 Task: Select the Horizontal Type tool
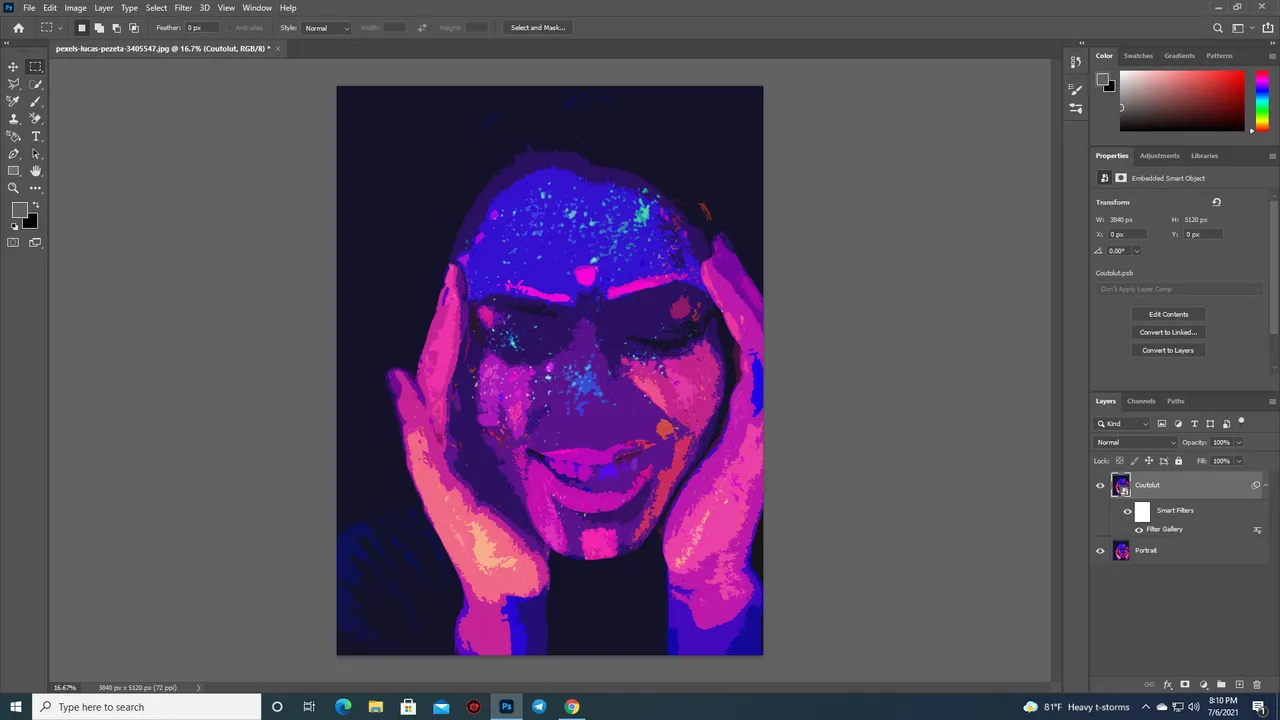(x=35, y=136)
